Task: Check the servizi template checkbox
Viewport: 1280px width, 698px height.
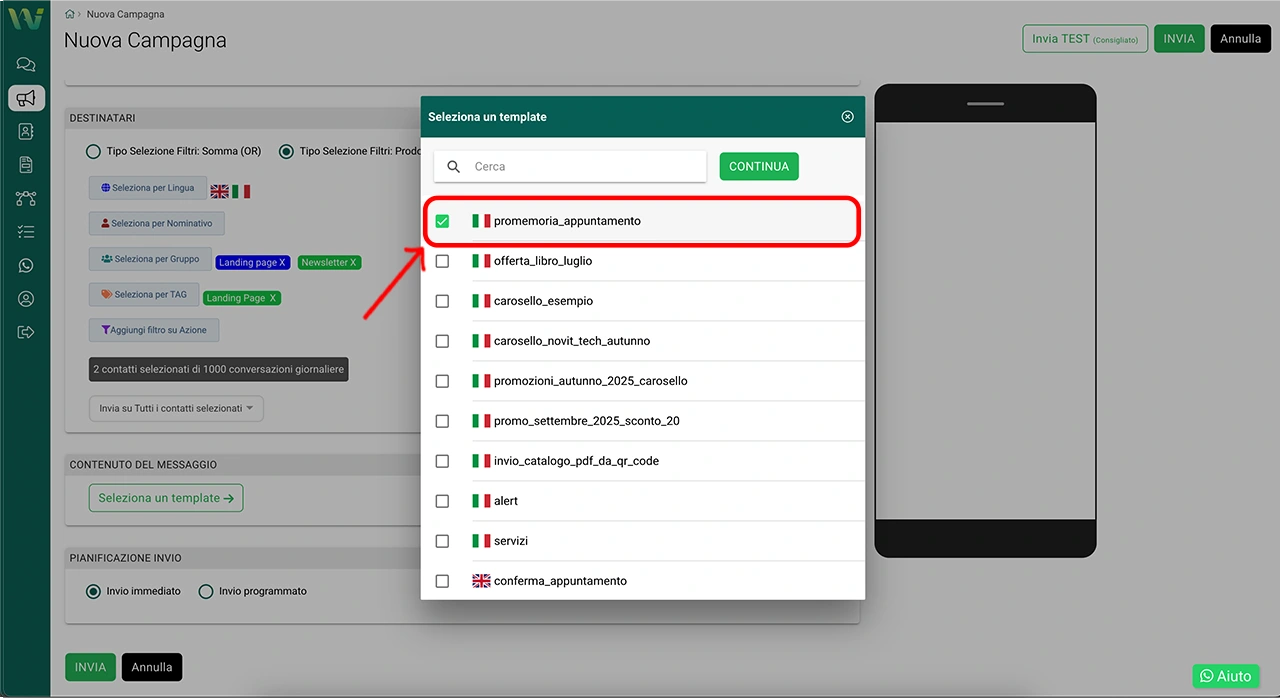Action: pos(442,541)
